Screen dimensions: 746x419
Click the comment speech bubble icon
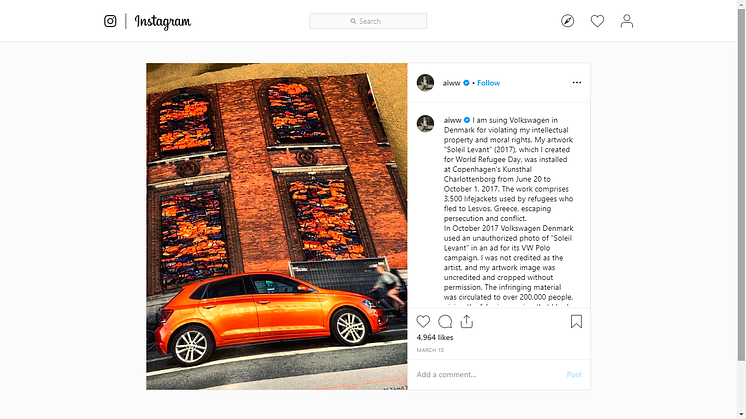(445, 322)
